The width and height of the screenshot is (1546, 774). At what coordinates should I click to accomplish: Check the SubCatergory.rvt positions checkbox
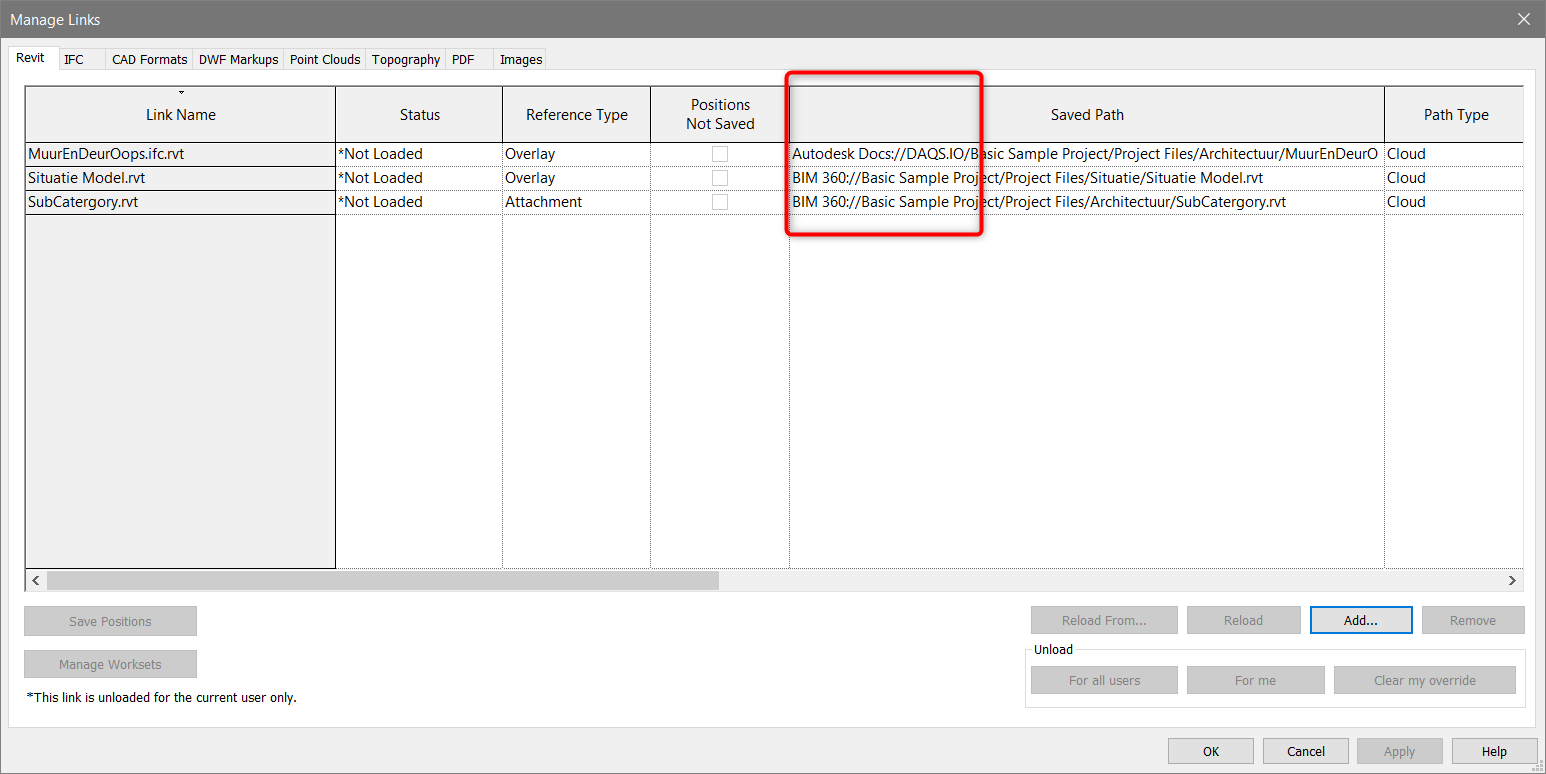coord(719,201)
